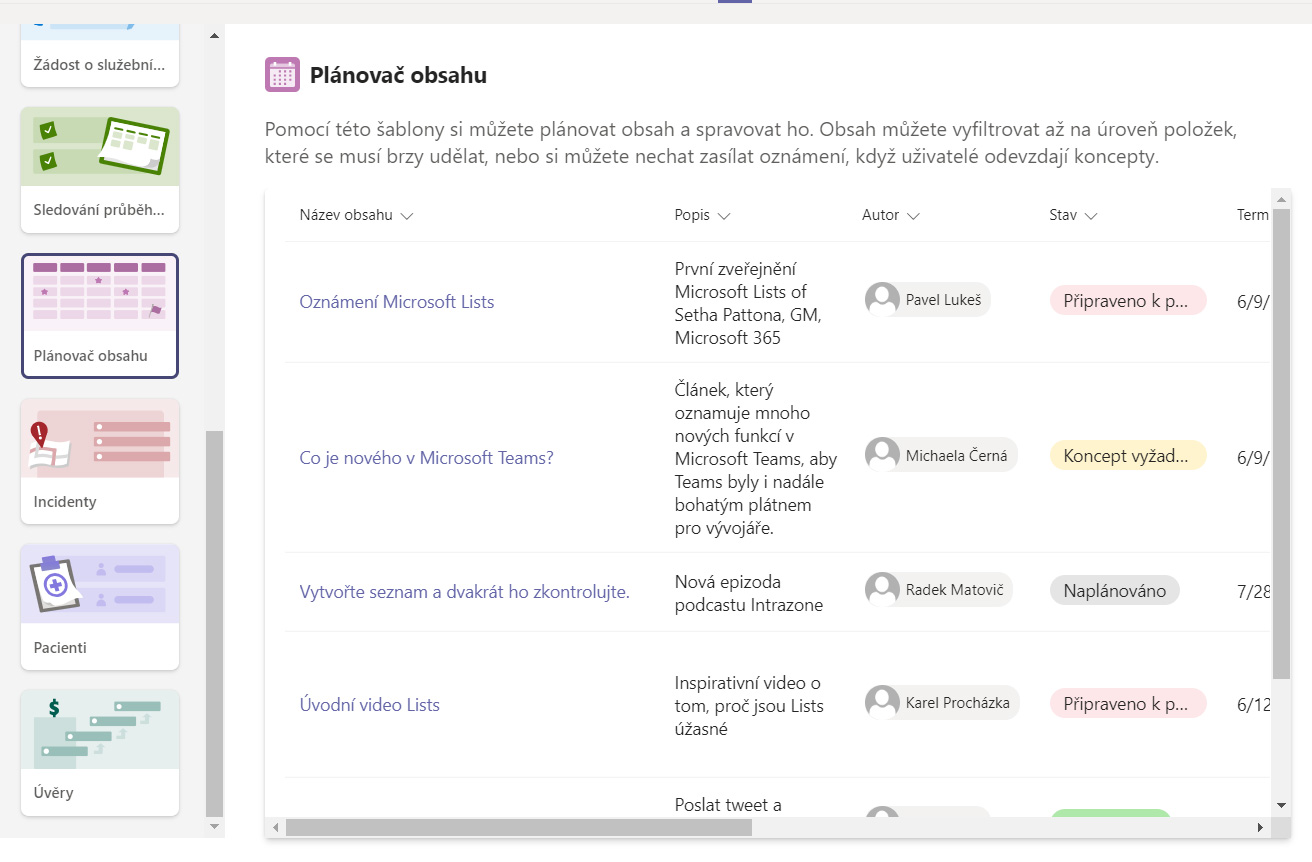The width and height of the screenshot is (1312, 862).
Task: Click the Michaela Černá name text
Action: (x=957, y=455)
